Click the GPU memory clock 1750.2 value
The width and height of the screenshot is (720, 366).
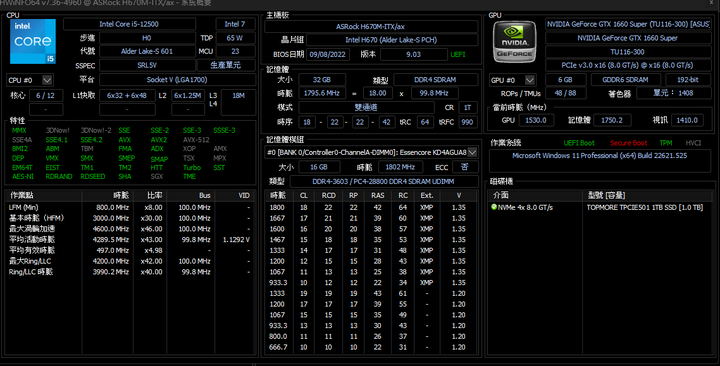click(x=612, y=120)
